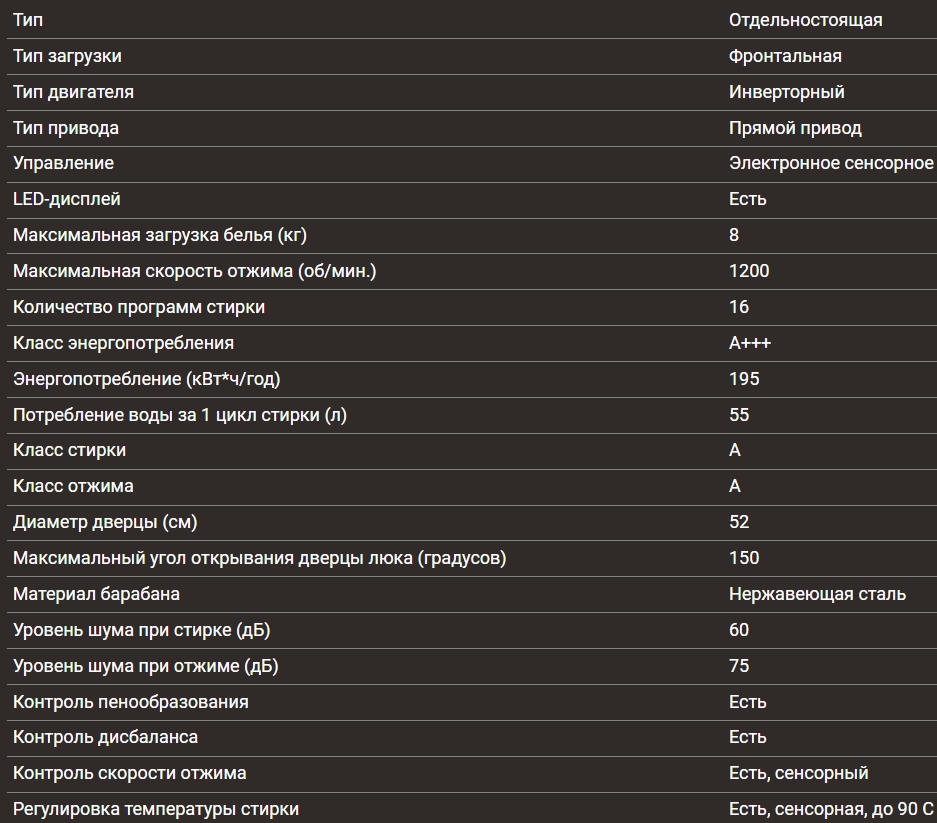Image resolution: width=937 pixels, height=823 pixels.
Task: Click the "Максимальная загрузка белья (кг)" label
Action: pos(160,235)
